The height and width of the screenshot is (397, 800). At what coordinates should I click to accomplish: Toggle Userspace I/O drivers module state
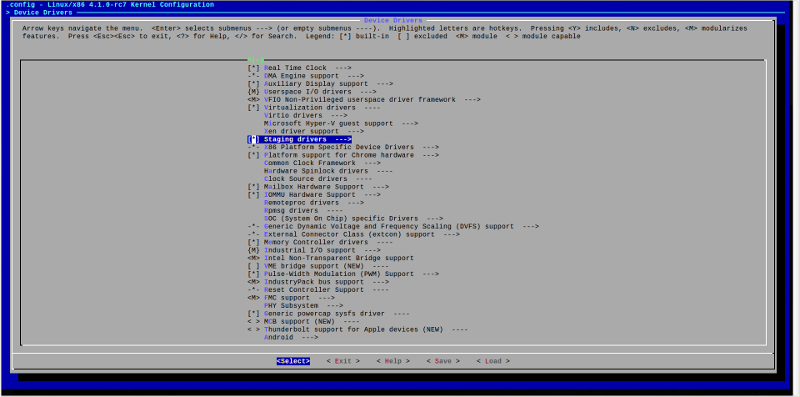(254, 92)
